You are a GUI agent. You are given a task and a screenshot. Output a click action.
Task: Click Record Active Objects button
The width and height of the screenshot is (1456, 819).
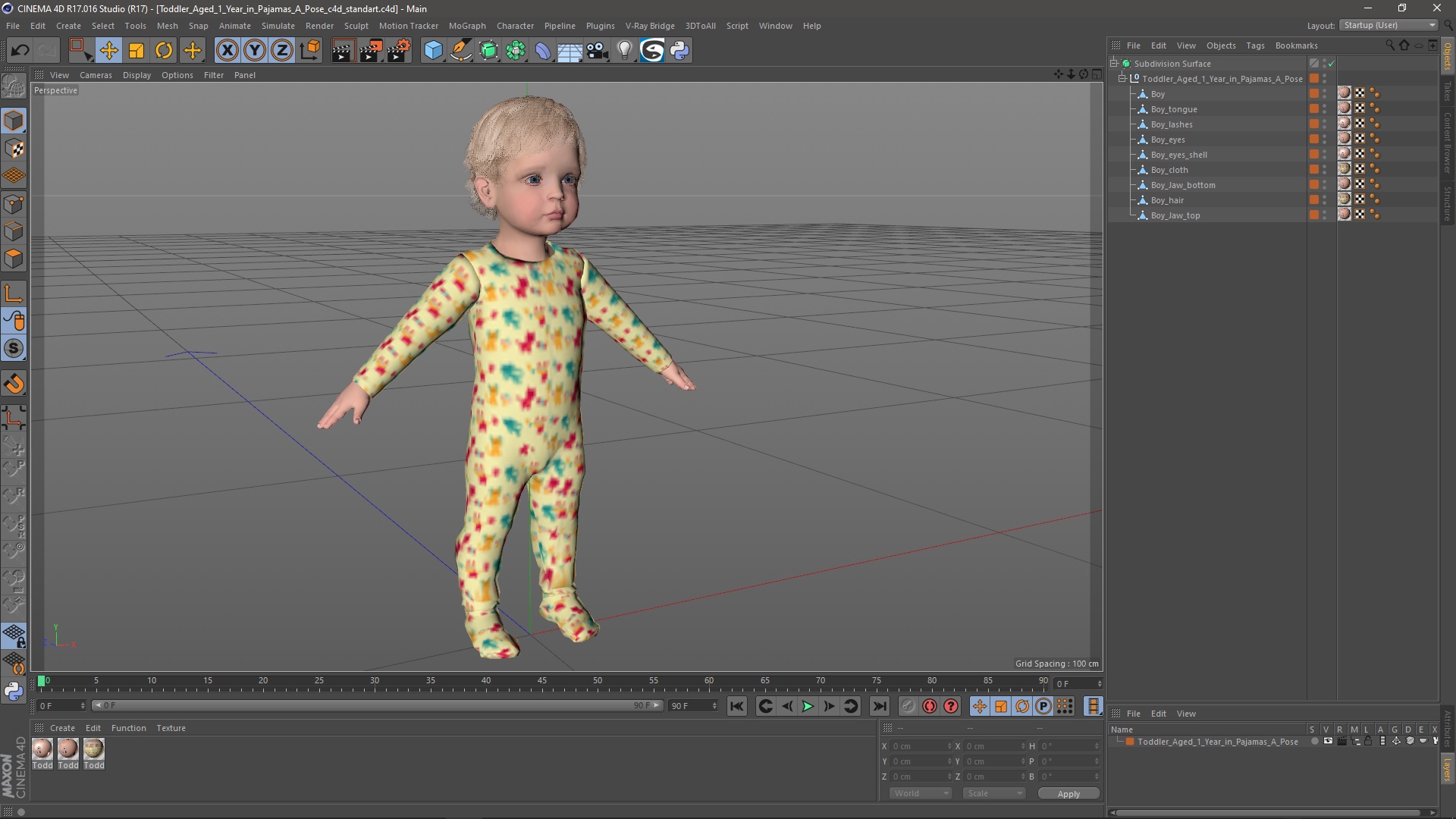coord(908,706)
